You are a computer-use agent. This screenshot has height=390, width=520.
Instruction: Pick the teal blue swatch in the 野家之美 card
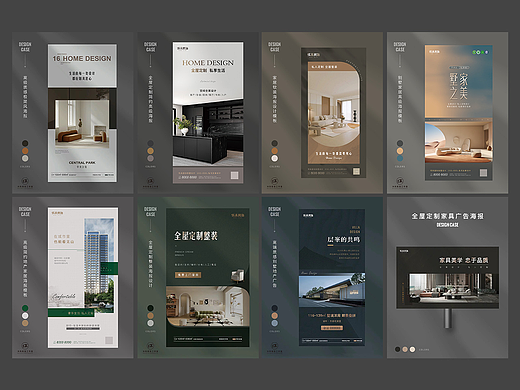[x=400, y=158]
